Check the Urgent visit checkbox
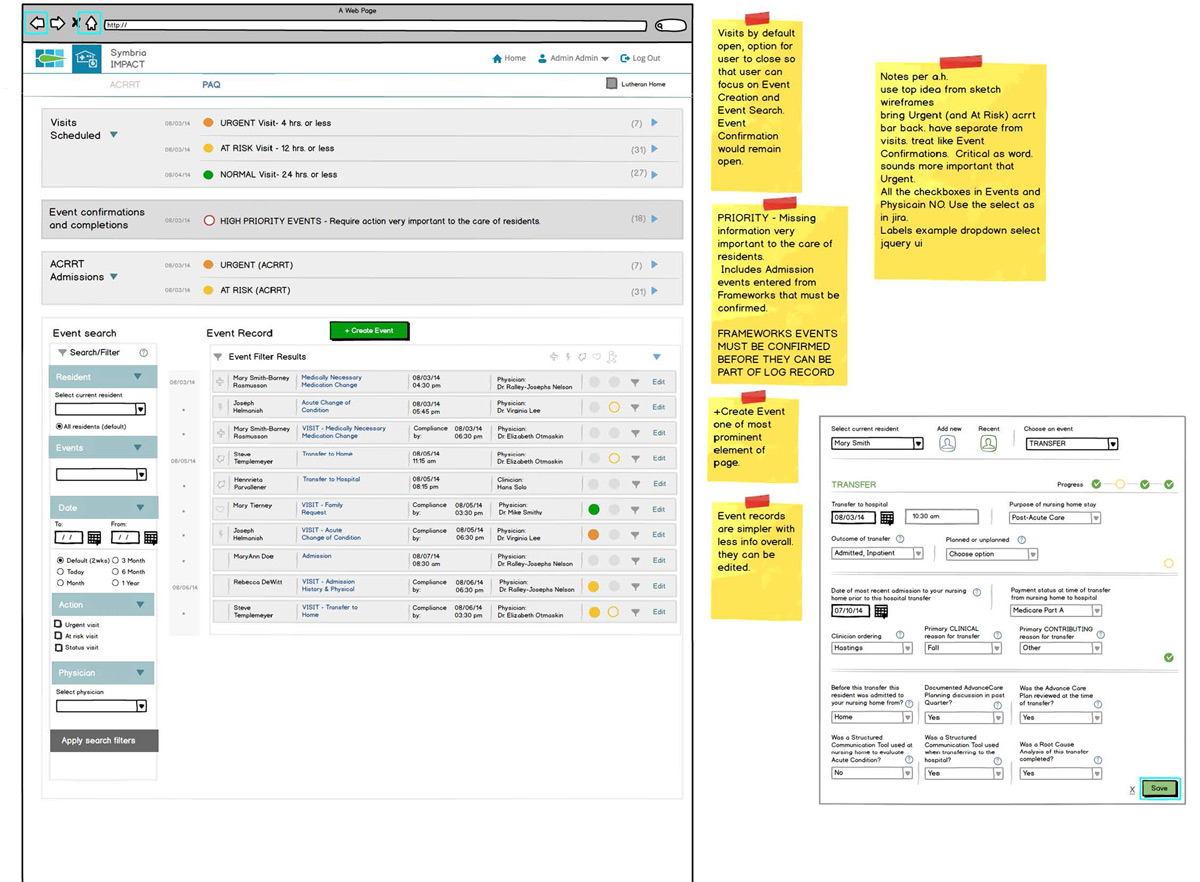Image resolution: width=1200 pixels, height=882 pixels. [58, 625]
